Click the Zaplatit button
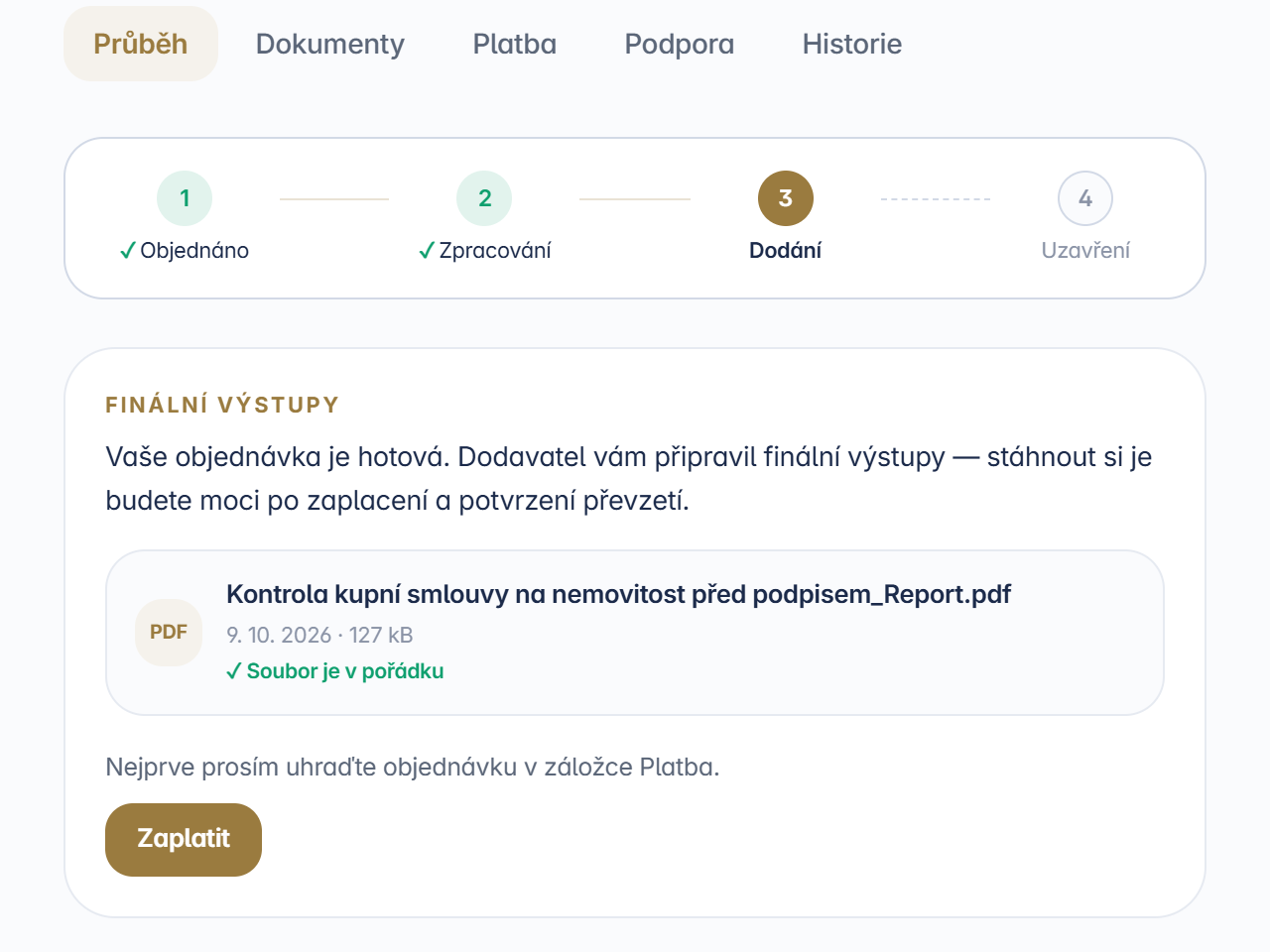Image resolution: width=1270 pixels, height=952 pixels. pyautogui.click(x=184, y=840)
